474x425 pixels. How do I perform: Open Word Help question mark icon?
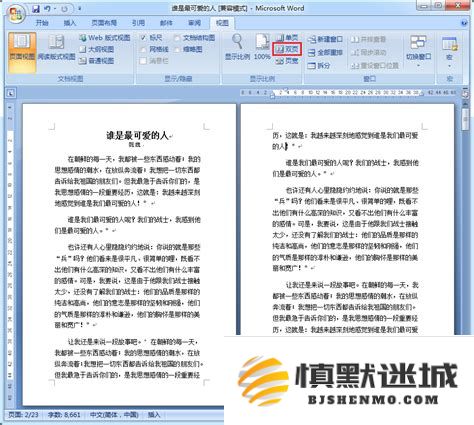(464, 23)
